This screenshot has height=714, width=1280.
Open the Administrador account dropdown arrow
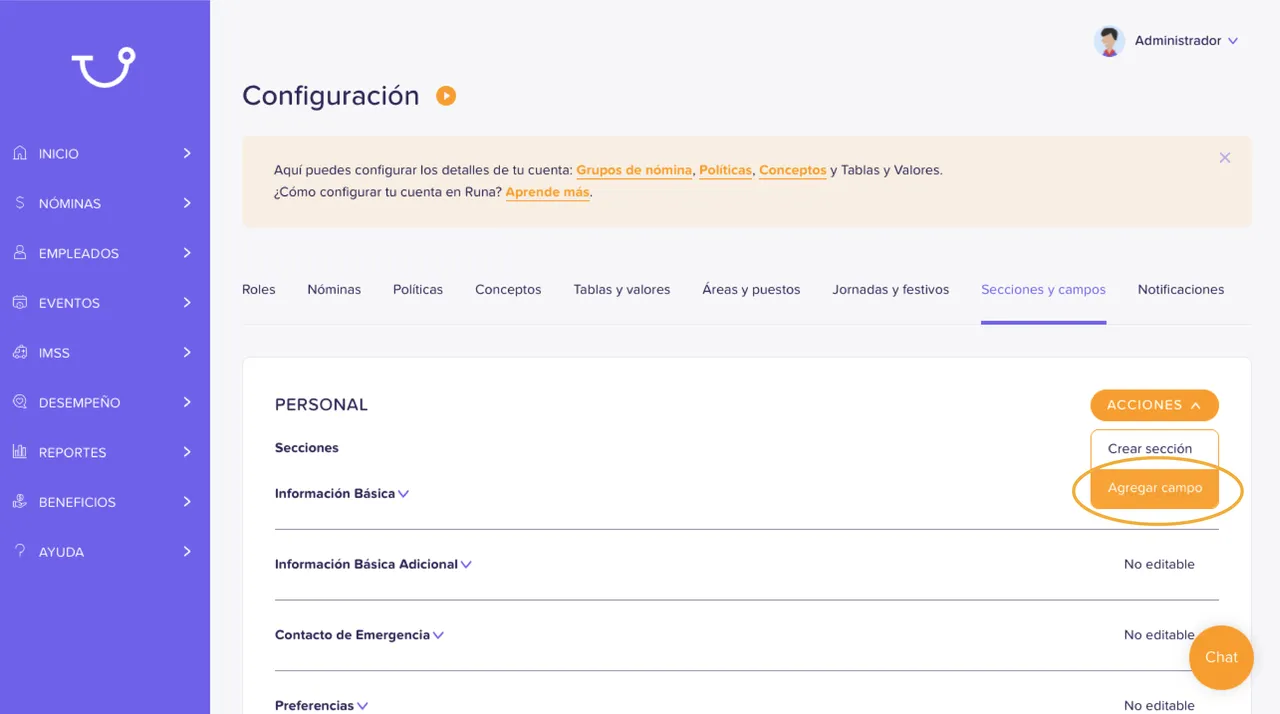click(1233, 41)
